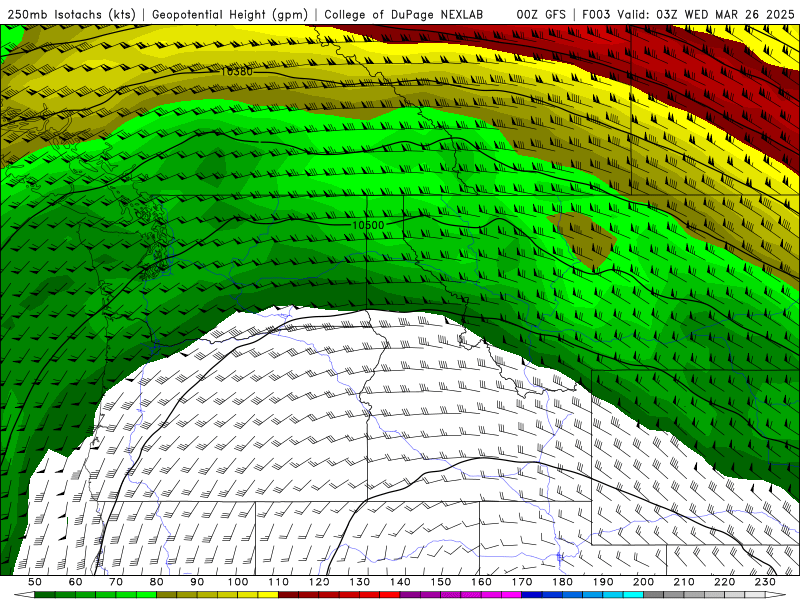Click the '250mb Isotachs (kts)' title text
The image size is (800, 600).
71,14
